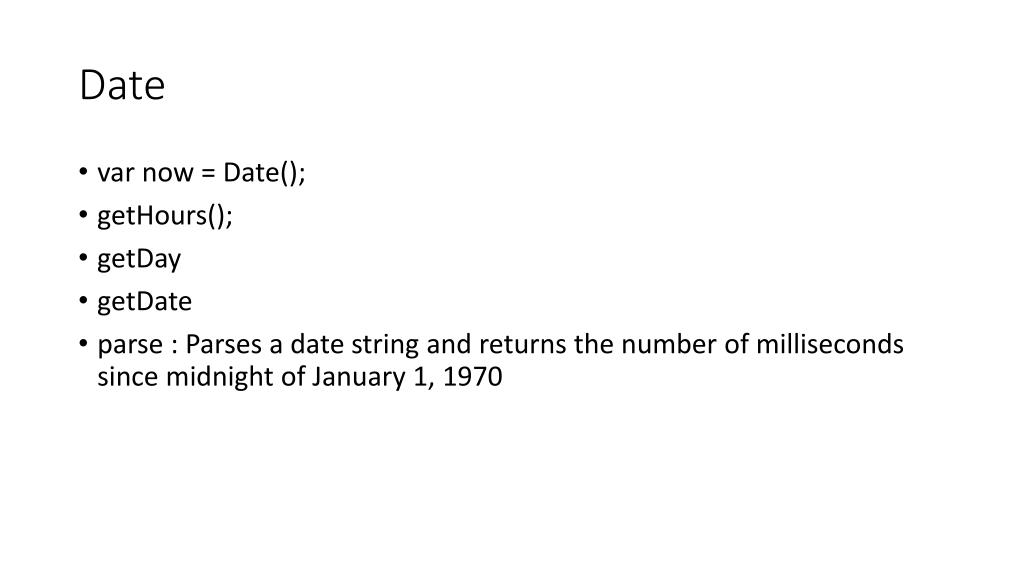Click the slide title "Date"
1024x576 pixels.
click(122, 86)
